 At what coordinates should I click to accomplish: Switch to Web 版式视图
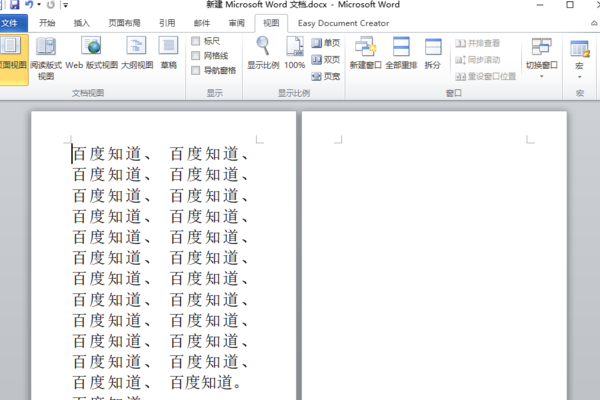(x=91, y=54)
